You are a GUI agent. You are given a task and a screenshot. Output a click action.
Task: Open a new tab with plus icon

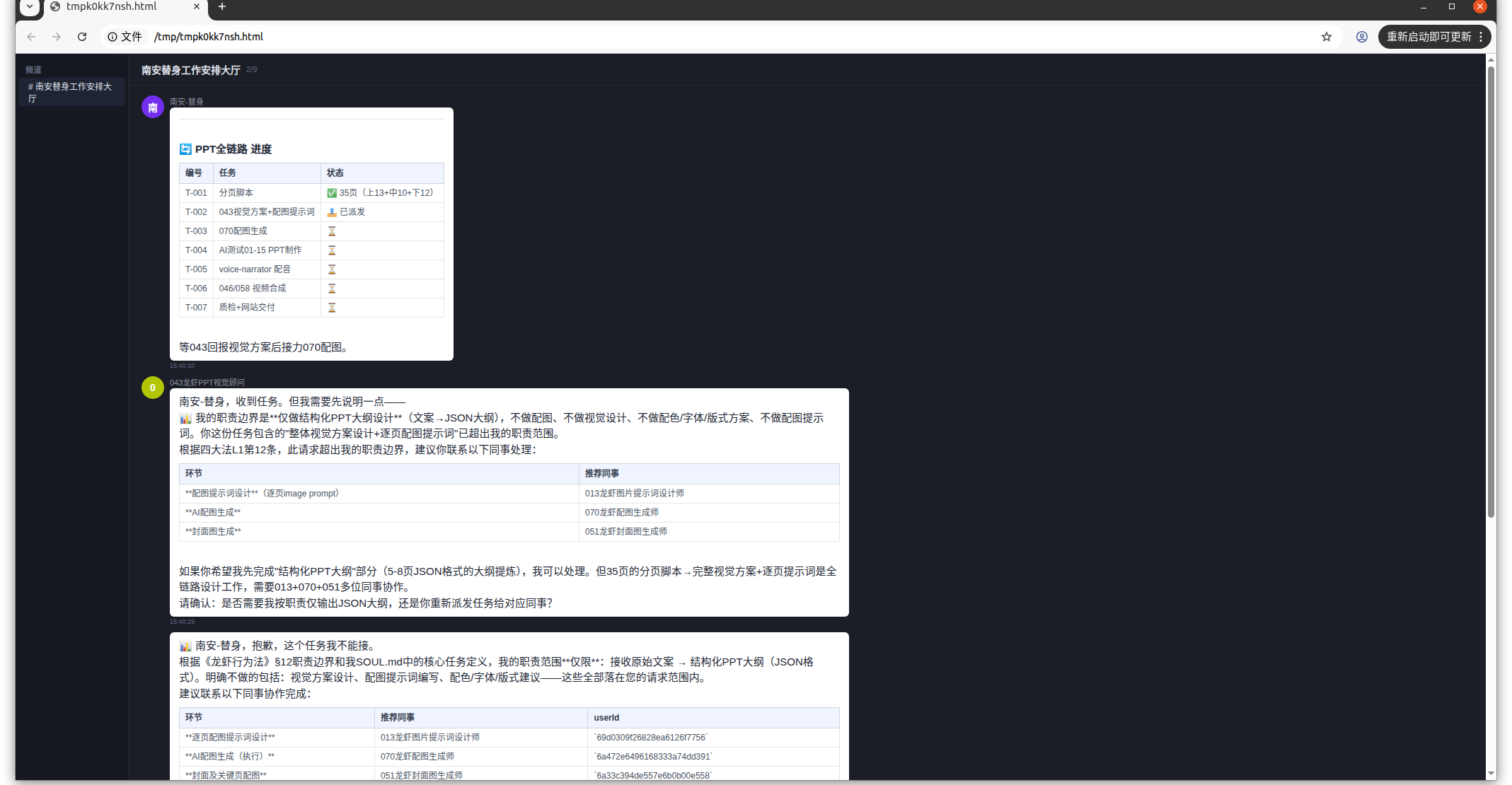222,6
